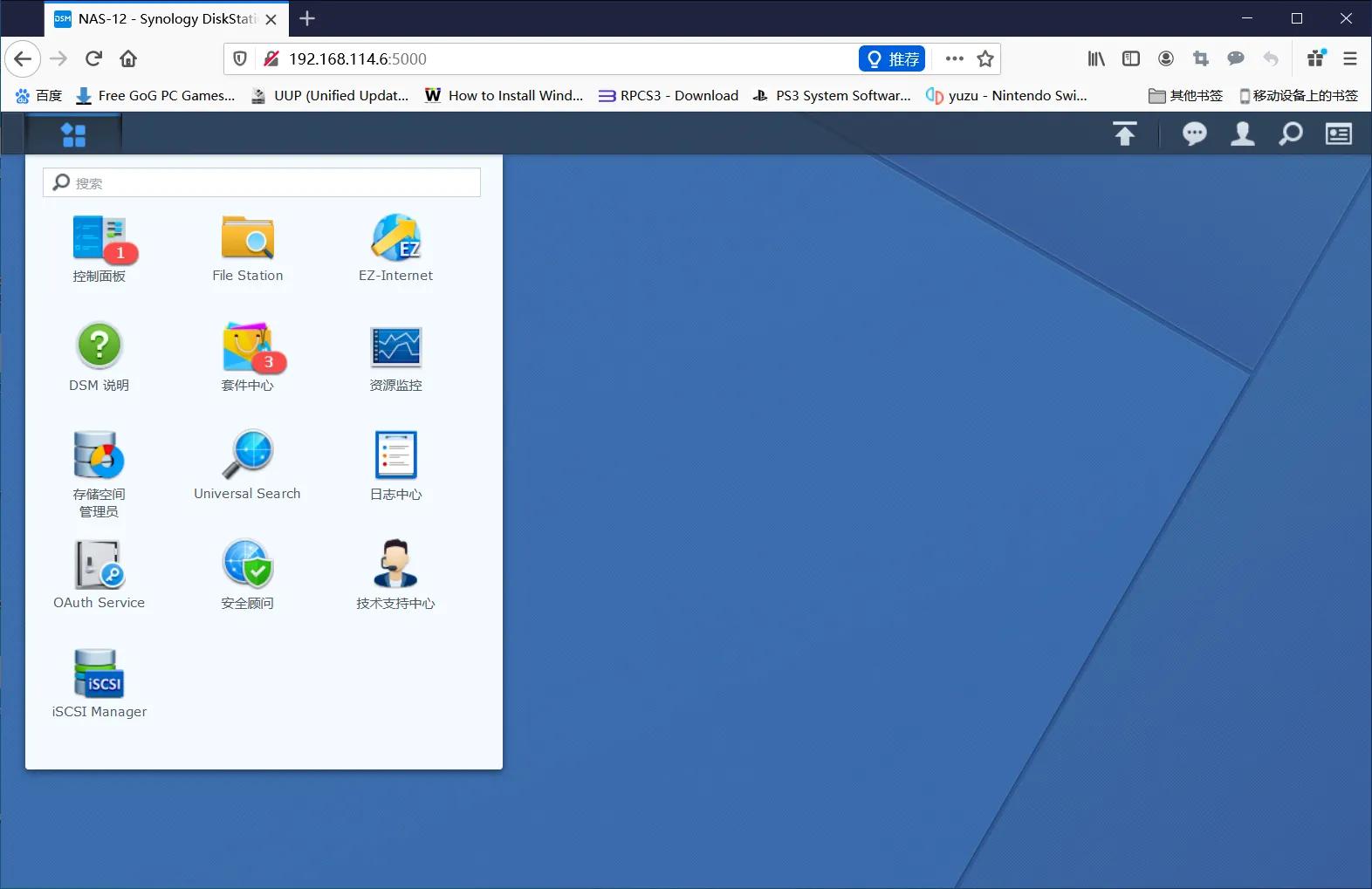Open the Free GoG PC Games bookmark
Image resolution: width=1372 pixels, height=889 pixels.
(x=155, y=95)
